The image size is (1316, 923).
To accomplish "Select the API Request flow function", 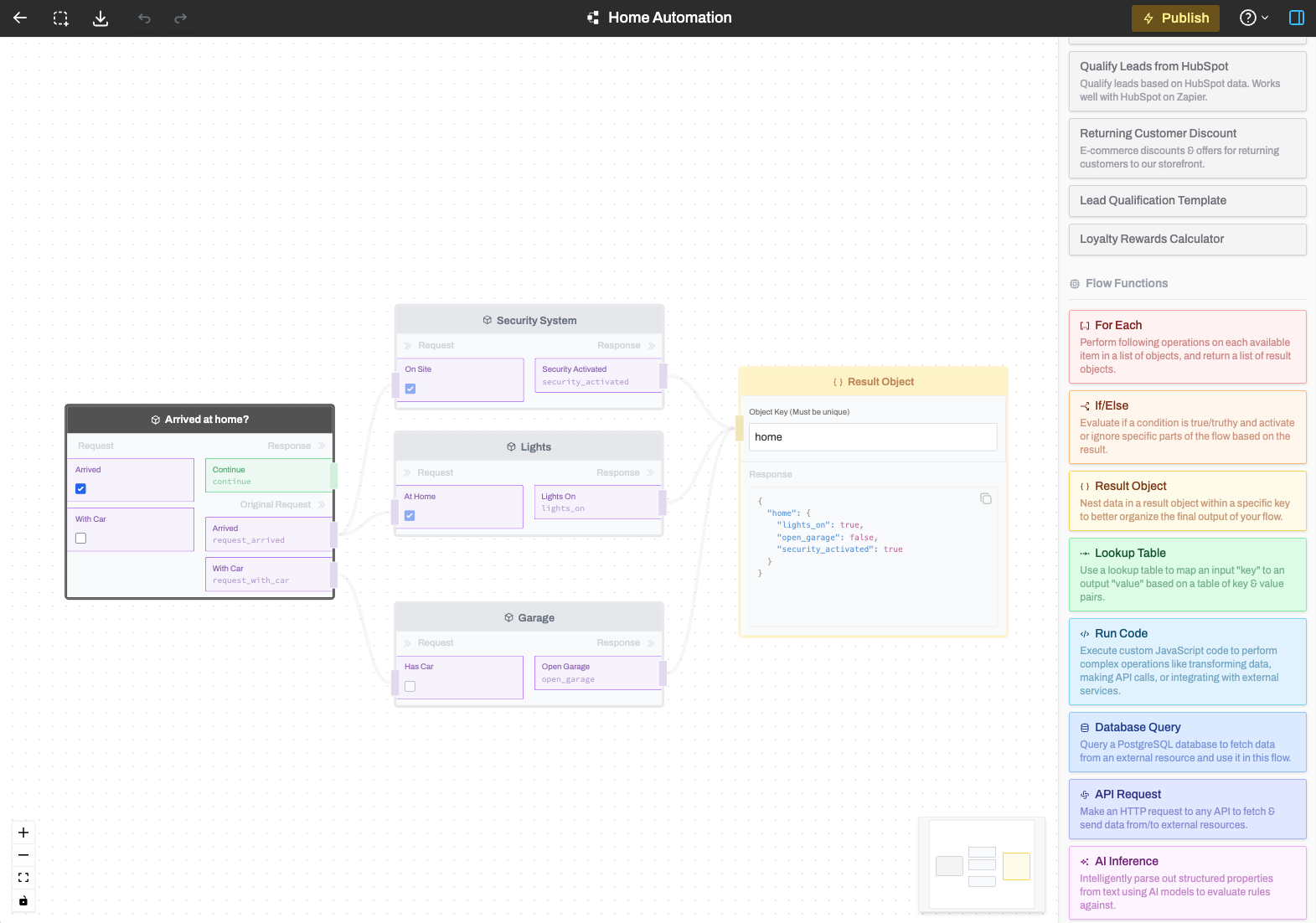I will [1188, 809].
